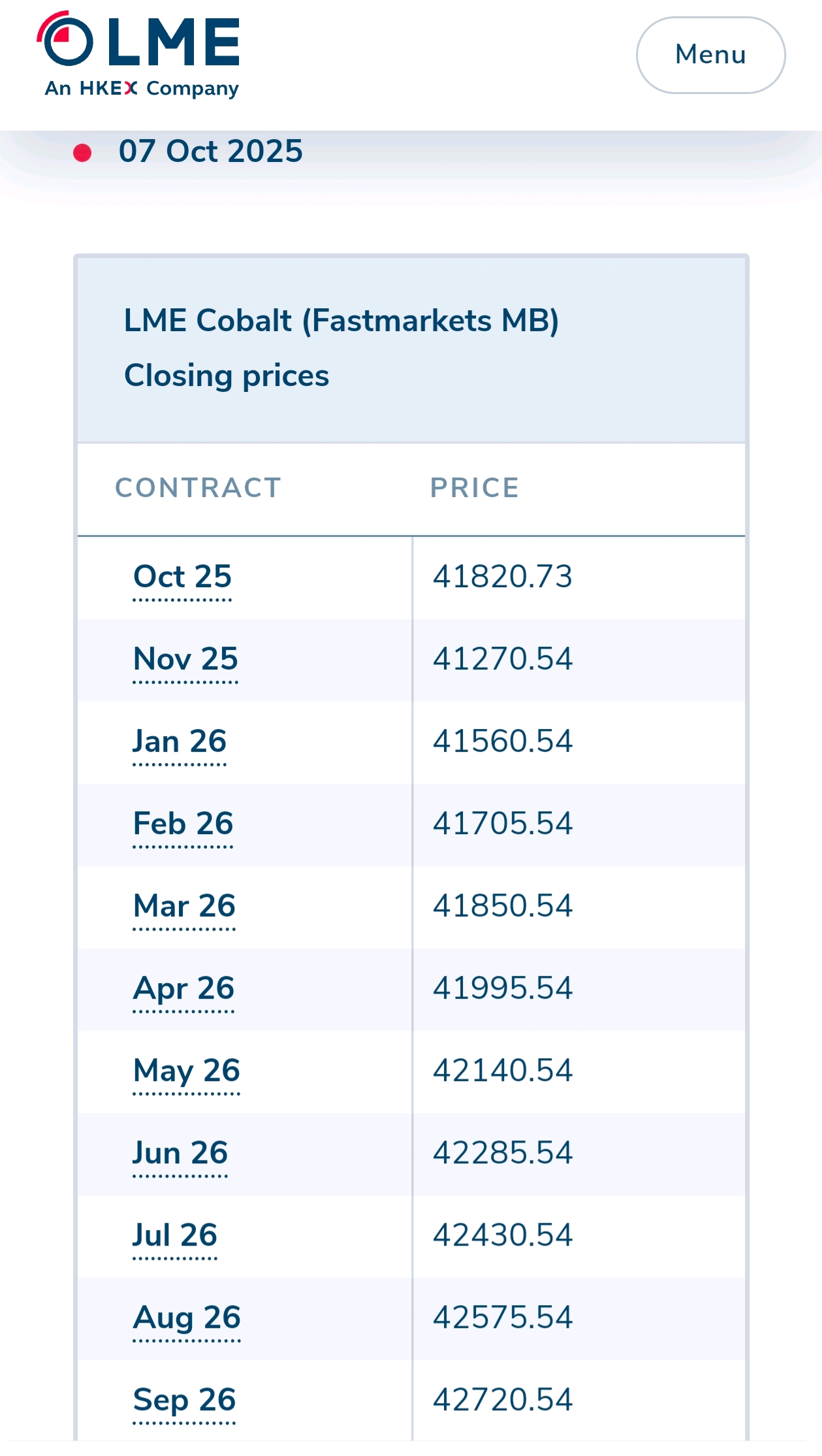Select the 07 Oct 2025 date
Image resolution: width=822 pixels, height=1456 pixels.
(x=210, y=152)
